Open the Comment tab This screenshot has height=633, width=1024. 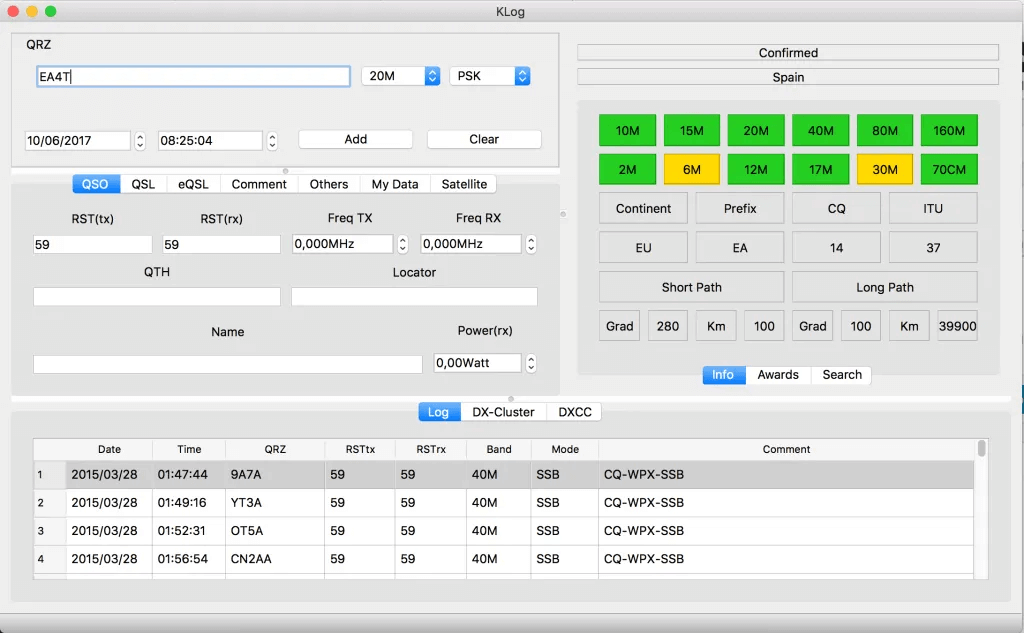(x=259, y=184)
